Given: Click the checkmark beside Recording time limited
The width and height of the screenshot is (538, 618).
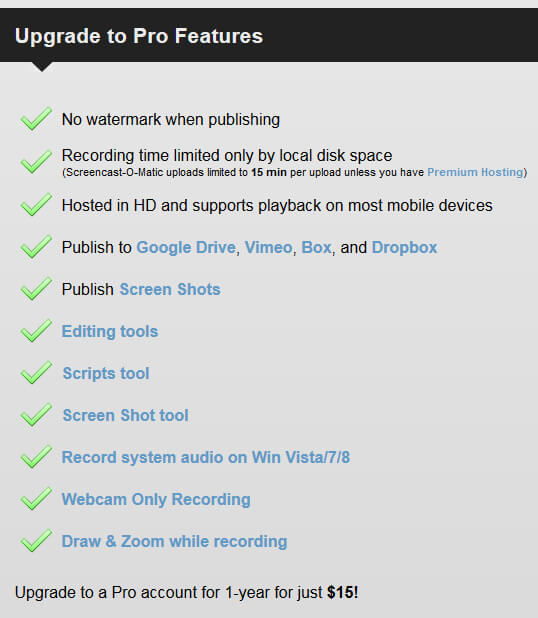Looking at the screenshot, I should (x=36, y=161).
